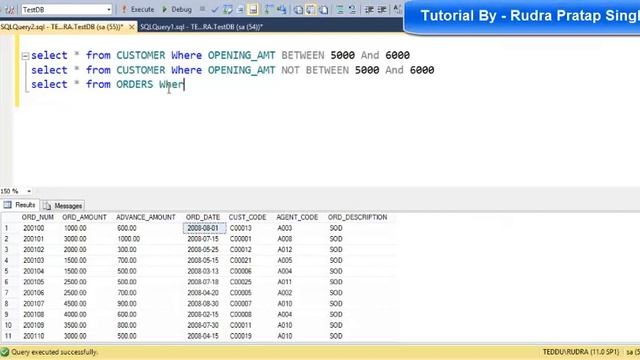Select the C00019 customer code cell
The width and height of the screenshot is (640, 360).
(x=241, y=336)
